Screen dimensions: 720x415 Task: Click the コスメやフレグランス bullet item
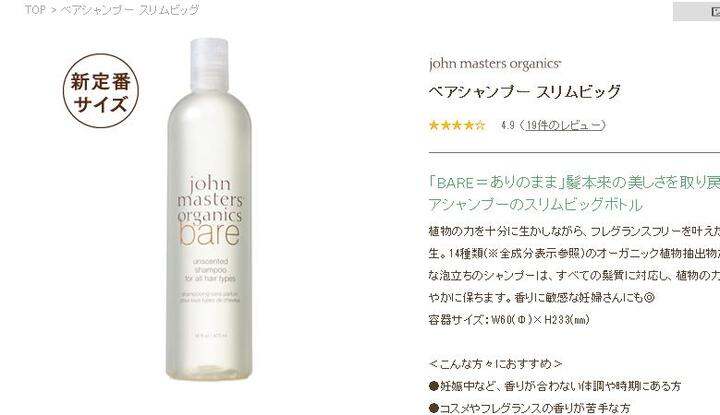529,408
